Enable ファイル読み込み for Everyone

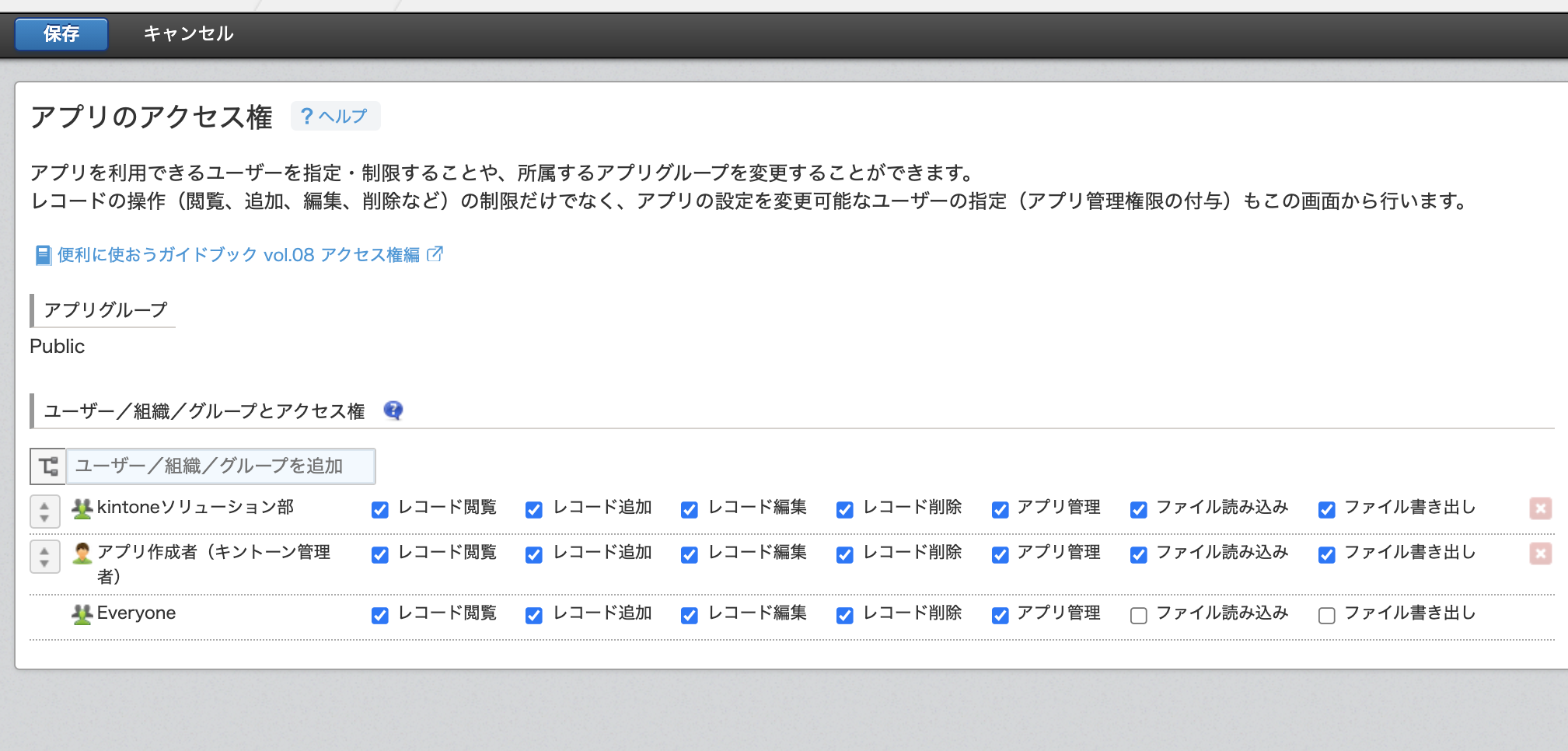click(x=1139, y=616)
